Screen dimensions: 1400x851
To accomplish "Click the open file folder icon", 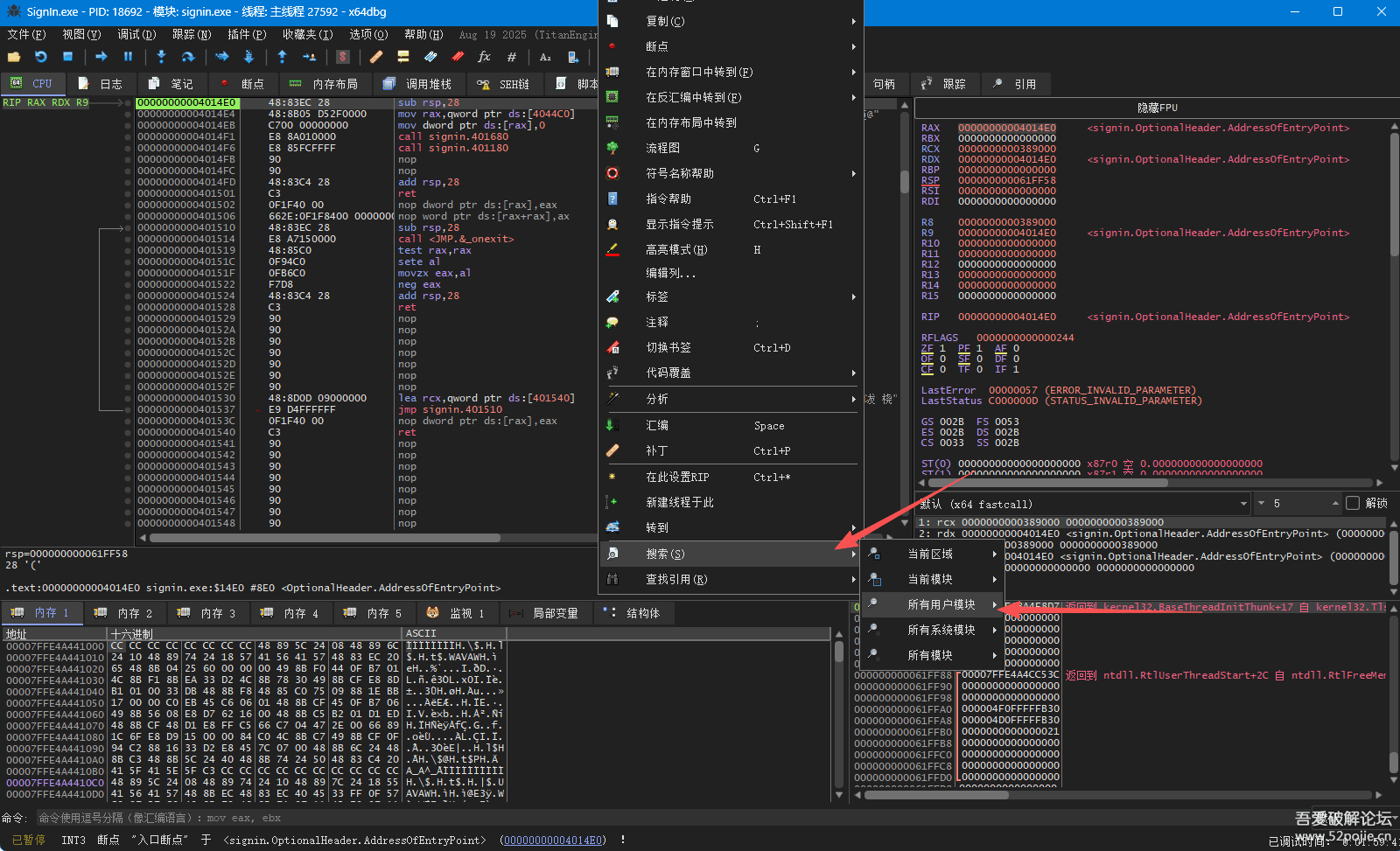I will 14,57.
